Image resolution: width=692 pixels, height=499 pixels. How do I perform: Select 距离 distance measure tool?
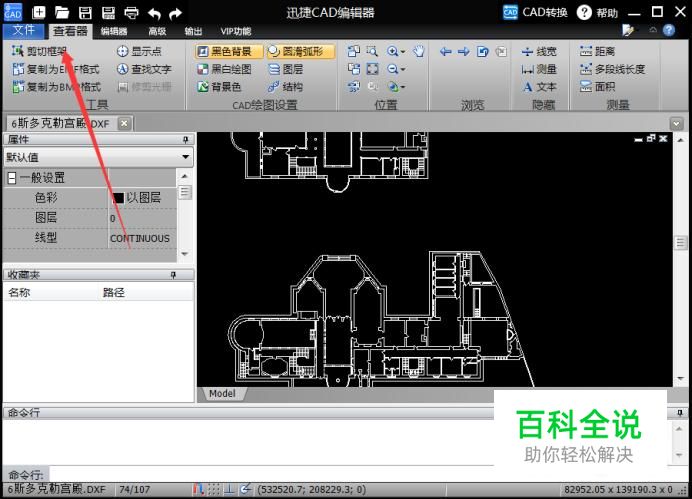(x=597, y=51)
